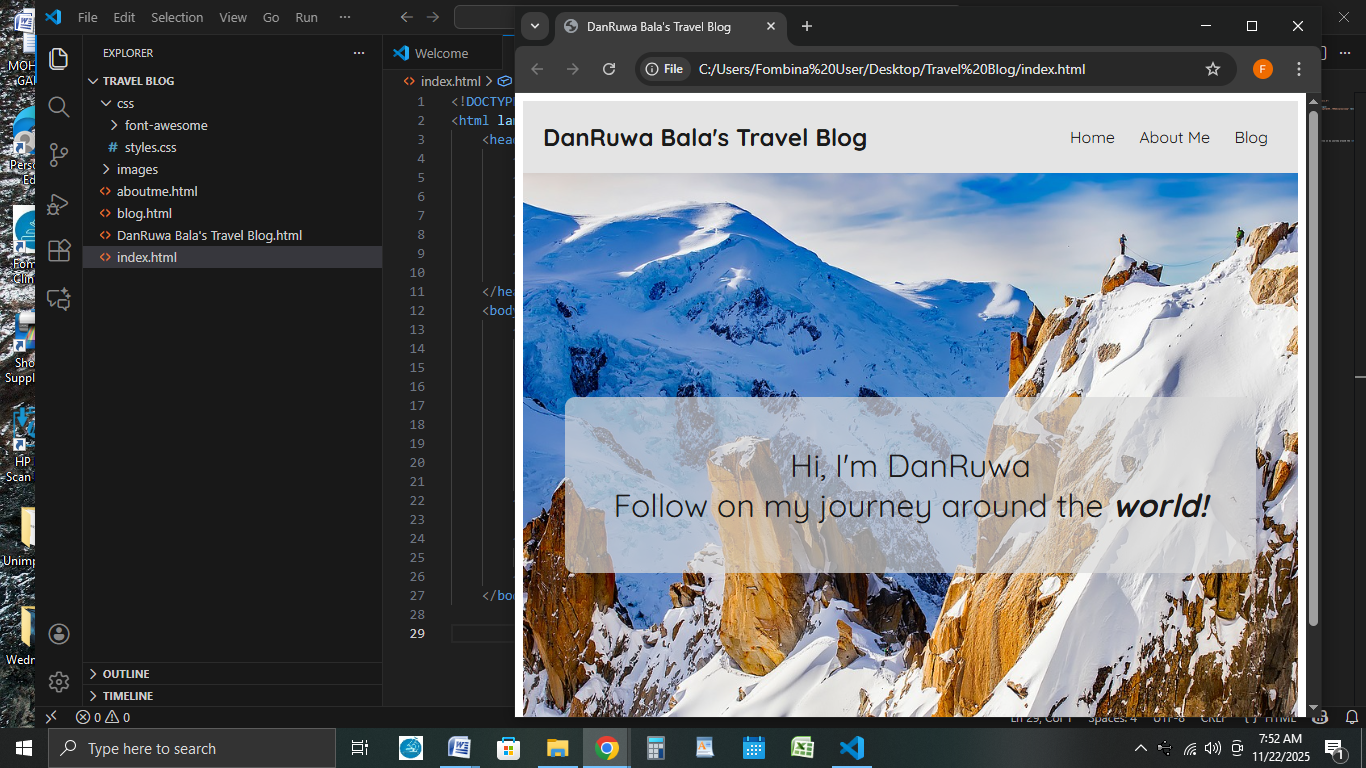Click the Chrome back arrow button
1366x768 pixels.
tap(537, 69)
